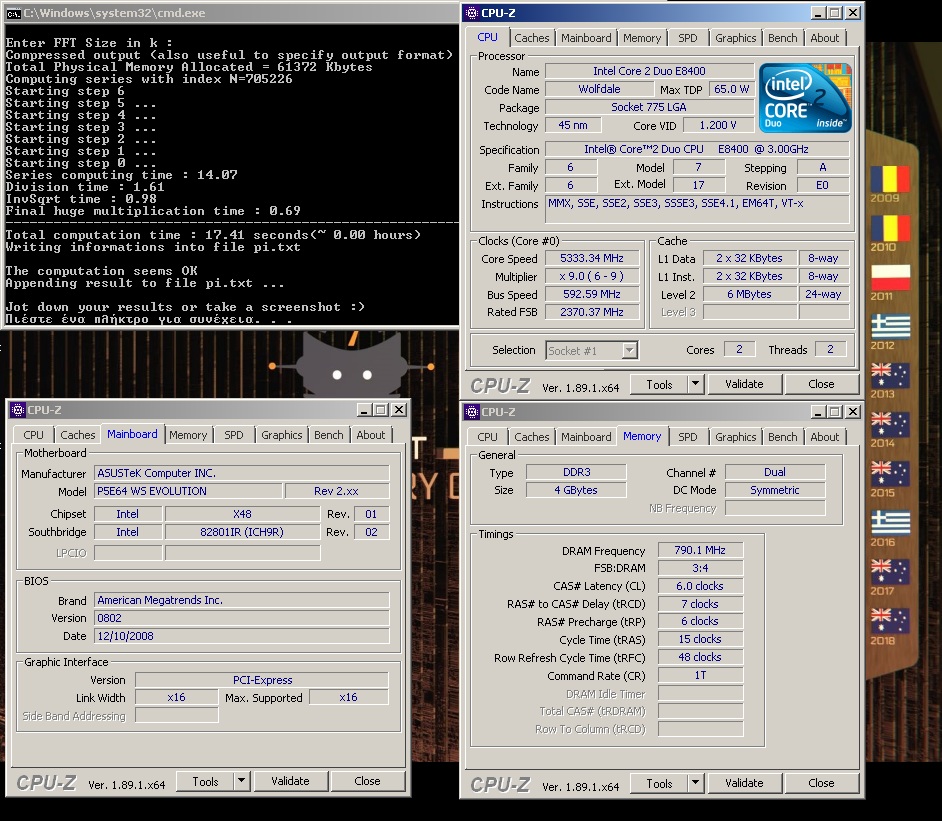This screenshot has height=821, width=942.
Task: Click the multiplier value x 9.0 (6 - 9)
Action: [592, 276]
